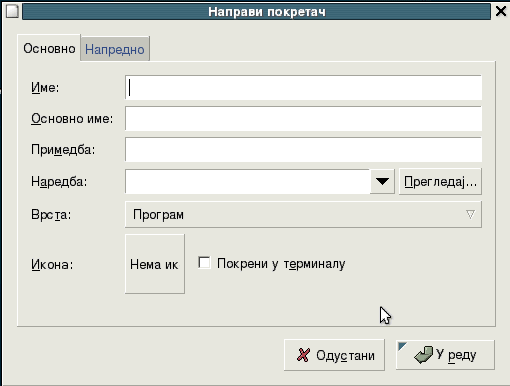Click the Примедба input field
This screenshot has height=386, width=510.
coord(303,150)
